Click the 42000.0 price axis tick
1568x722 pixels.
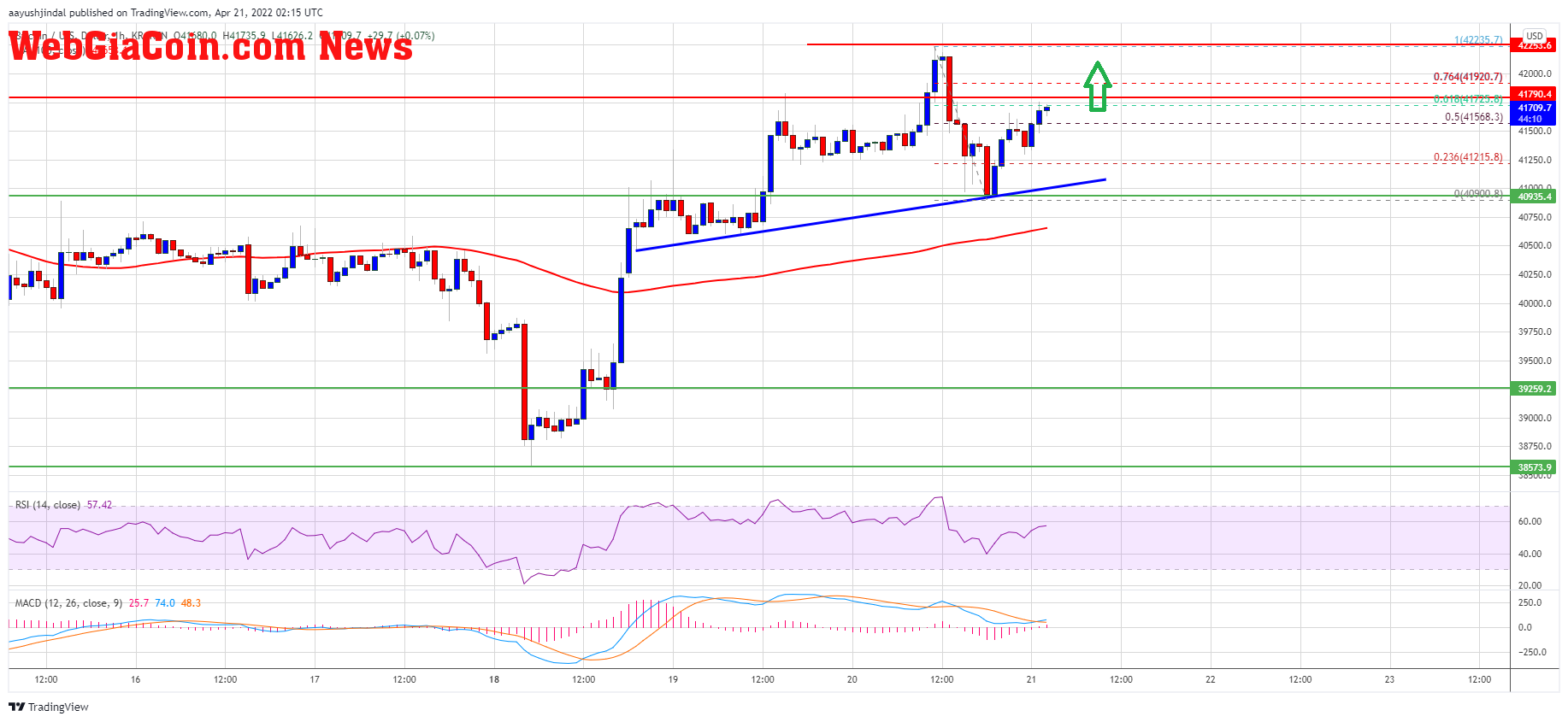click(x=1535, y=73)
